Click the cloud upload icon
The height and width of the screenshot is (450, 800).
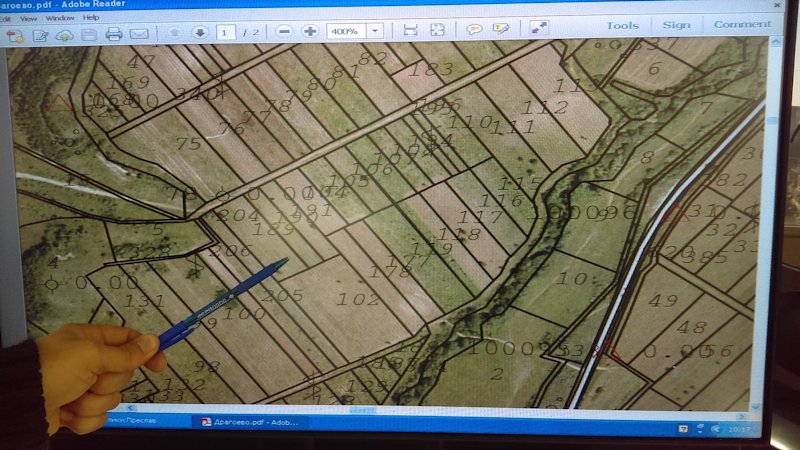(x=65, y=35)
